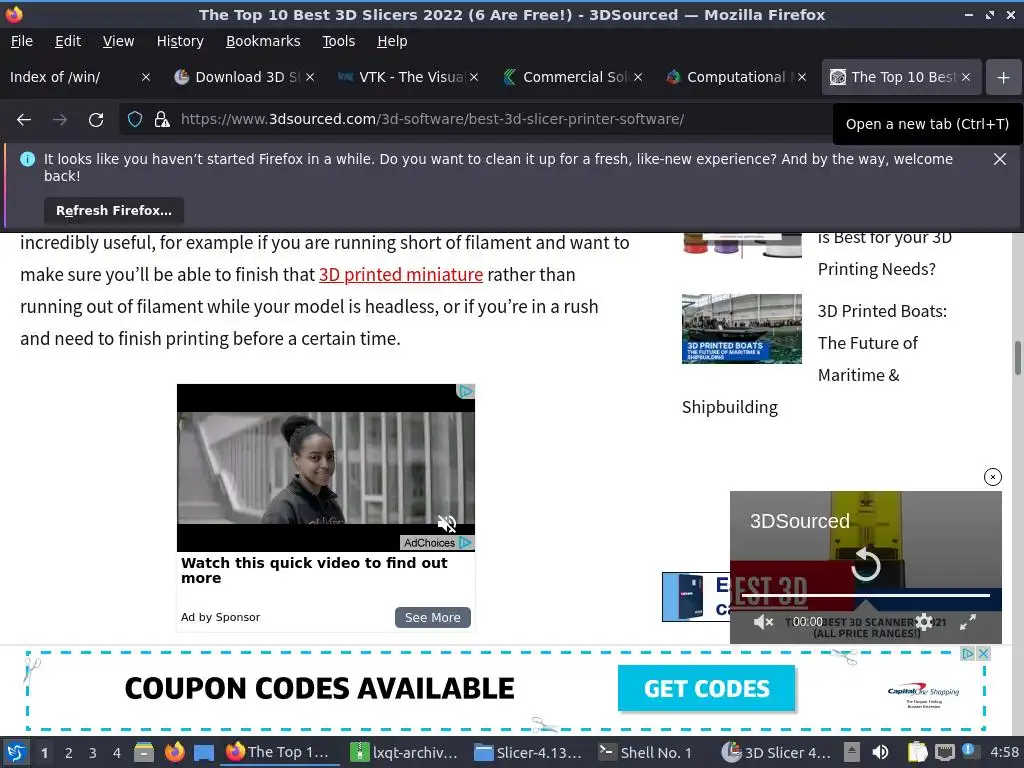Viewport: 1024px width, 768px height.
Task: Close the 'Download 3D Sl' tab
Action: pyautogui.click(x=310, y=77)
